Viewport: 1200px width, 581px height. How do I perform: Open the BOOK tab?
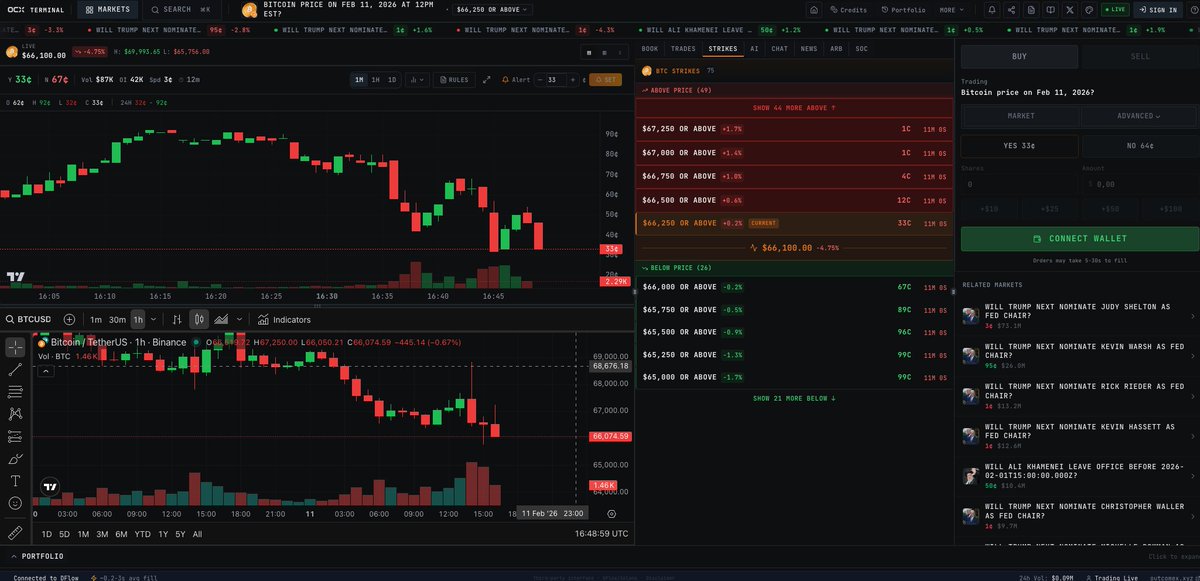(650, 48)
